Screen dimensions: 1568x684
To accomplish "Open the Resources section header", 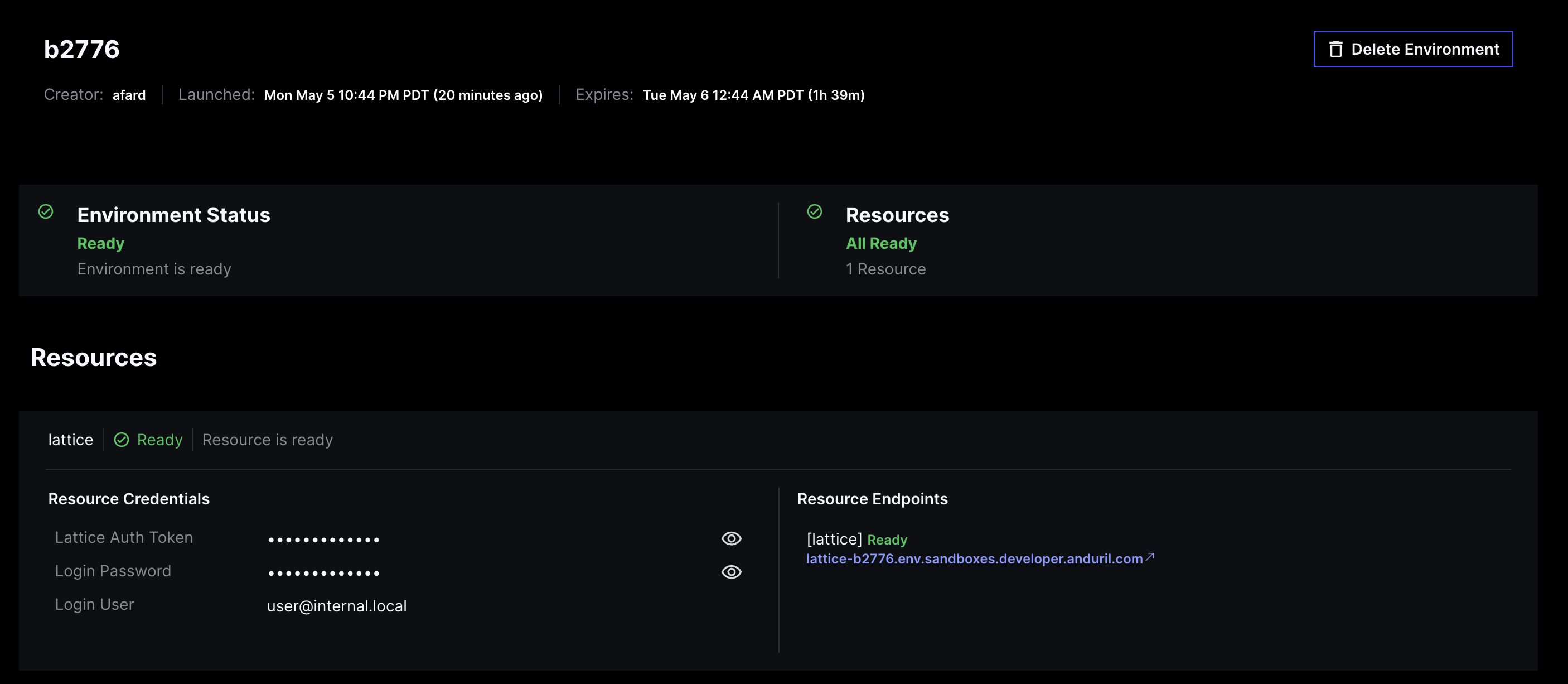I will coord(94,358).
